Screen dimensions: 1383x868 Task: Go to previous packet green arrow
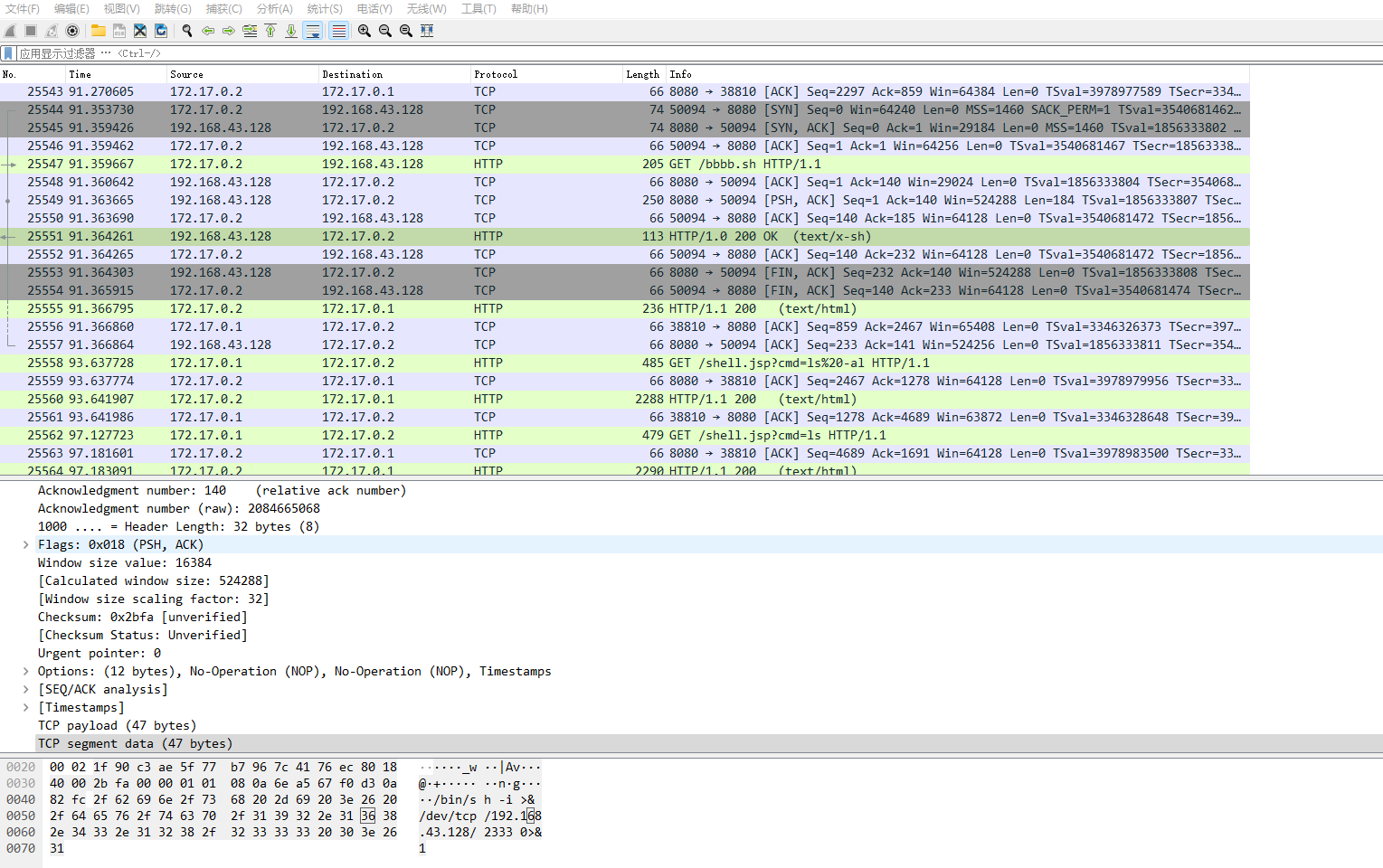(208, 31)
